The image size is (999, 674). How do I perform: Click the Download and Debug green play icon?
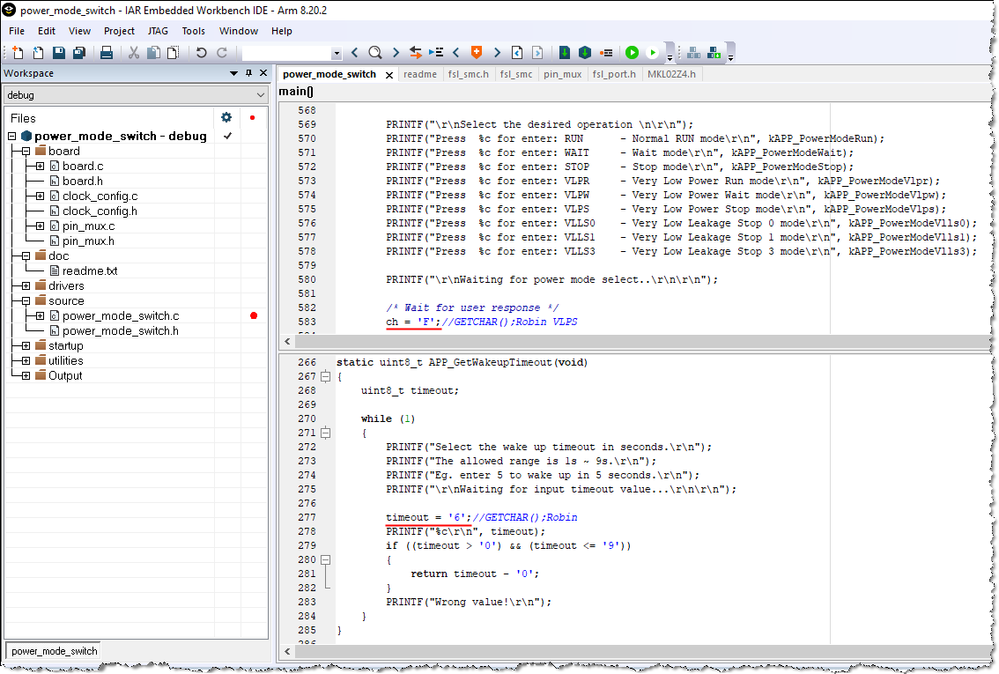(632, 53)
